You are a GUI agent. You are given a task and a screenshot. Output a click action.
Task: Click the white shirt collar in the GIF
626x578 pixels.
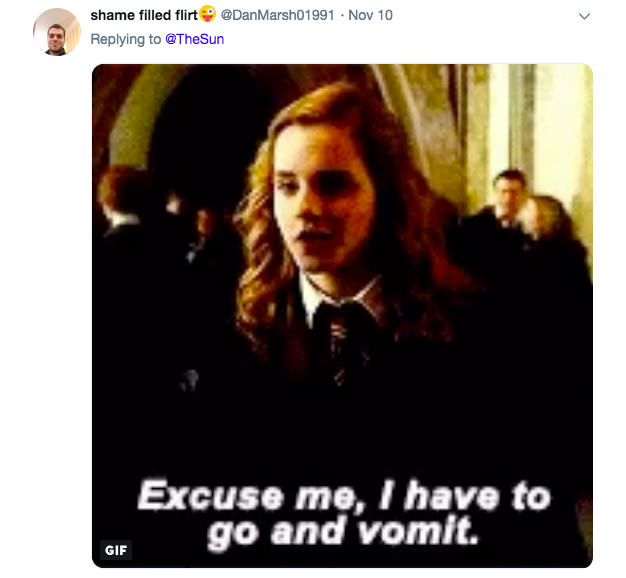pos(313,297)
